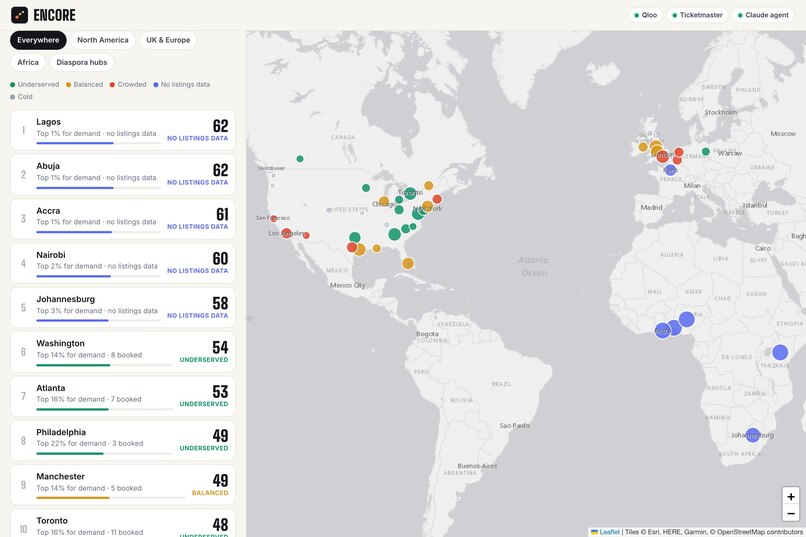
Task: Click the Qloo status pill
Action: coord(646,15)
